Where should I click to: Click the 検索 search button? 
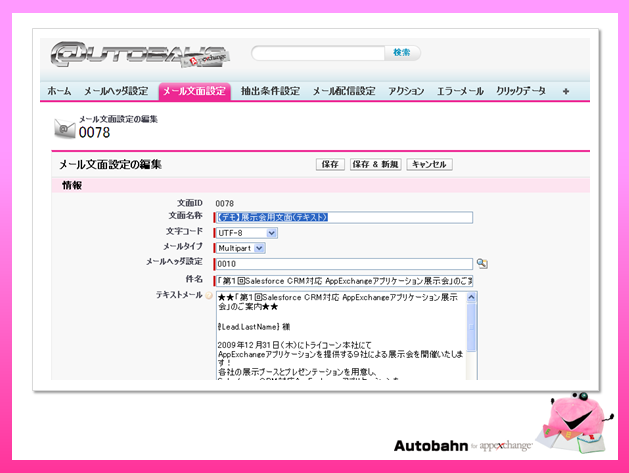402,53
